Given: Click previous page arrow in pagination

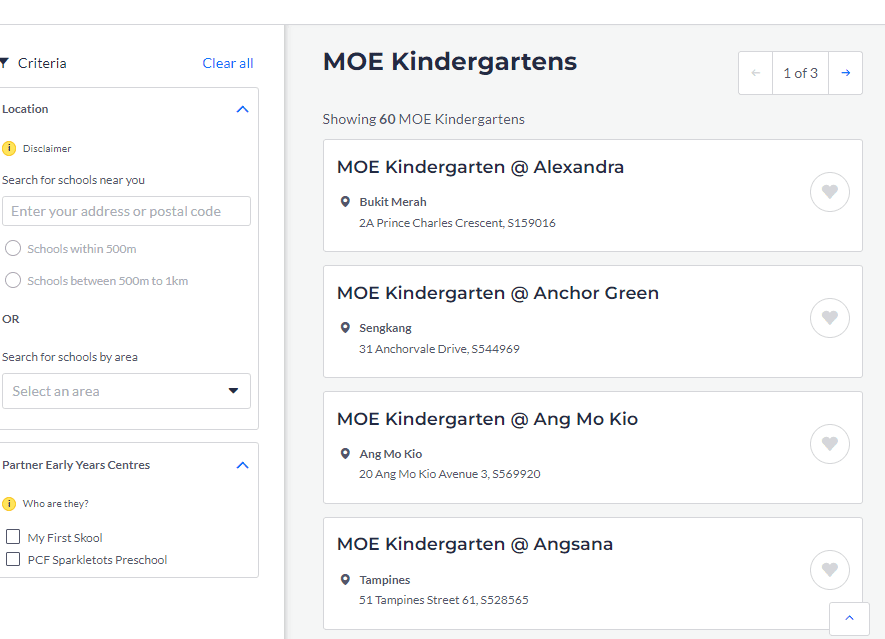Looking at the screenshot, I should pyautogui.click(x=755, y=73).
